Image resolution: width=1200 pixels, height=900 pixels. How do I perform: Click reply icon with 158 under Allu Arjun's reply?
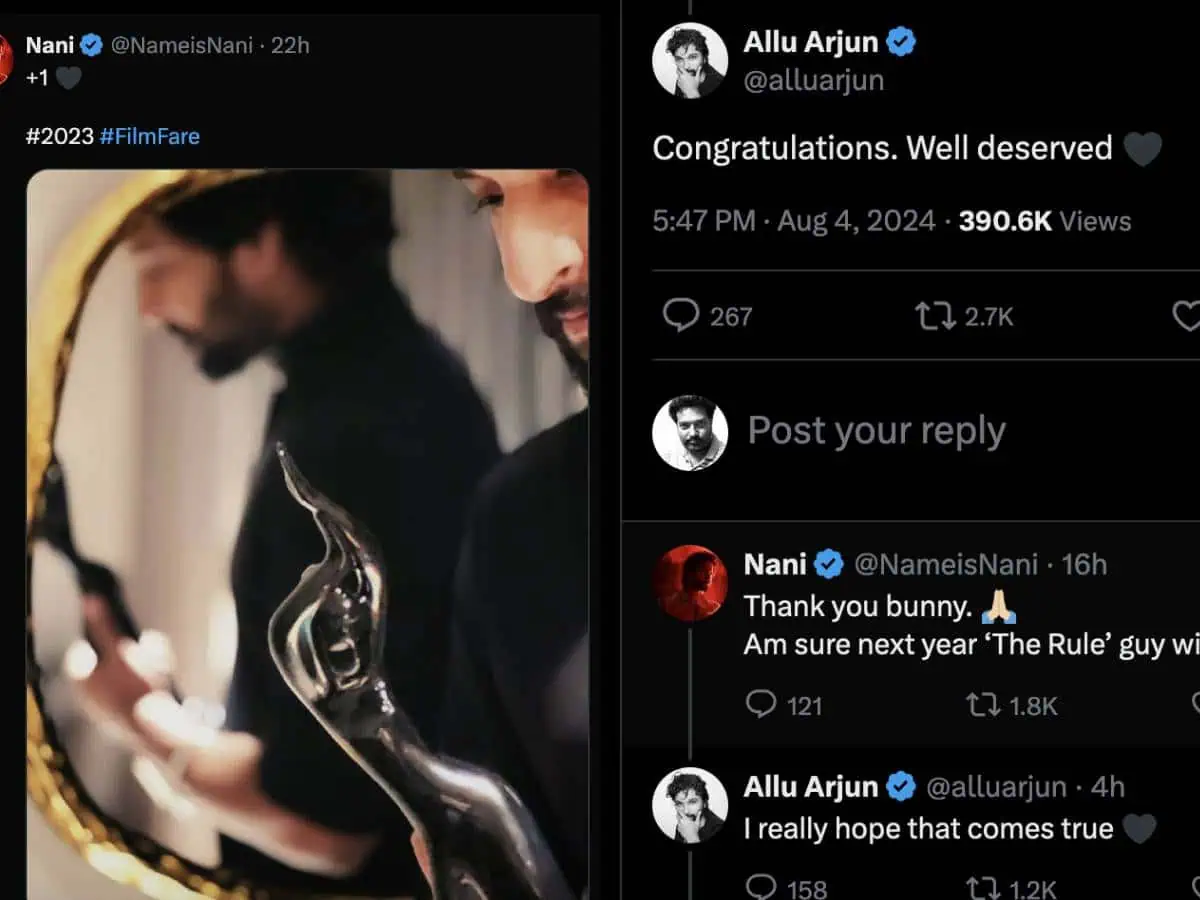point(762,886)
